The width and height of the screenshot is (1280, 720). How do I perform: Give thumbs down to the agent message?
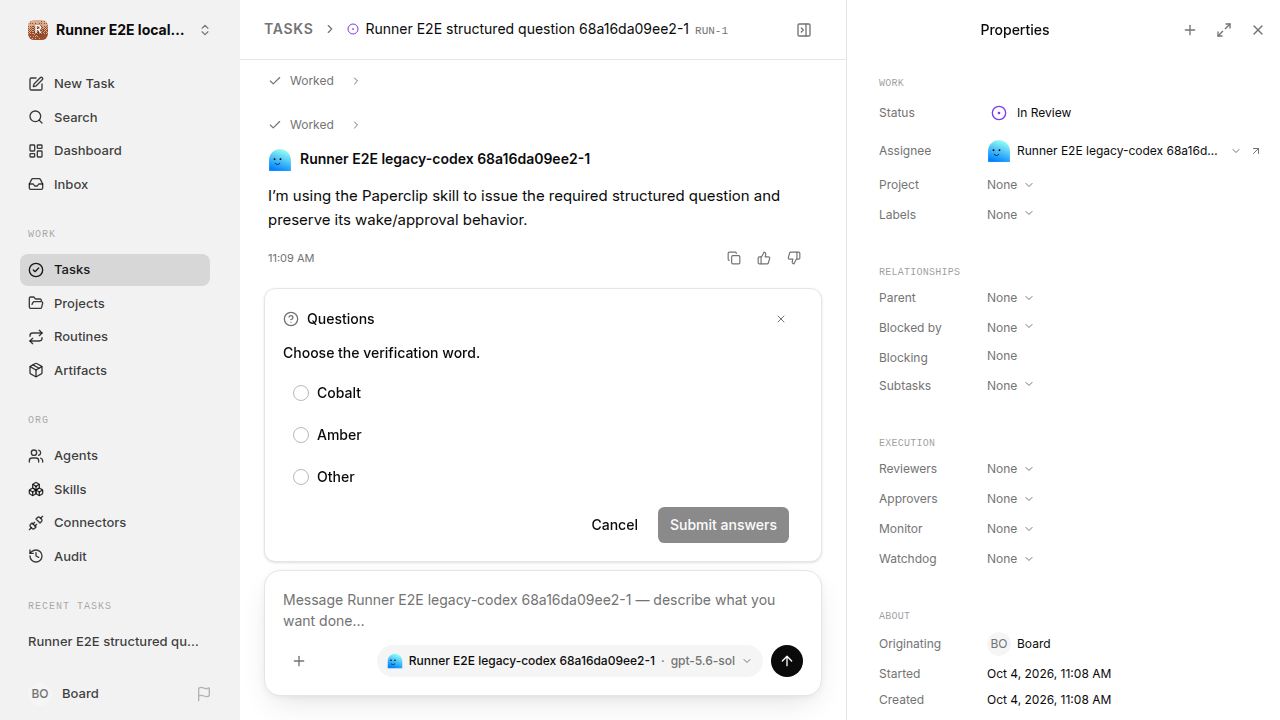click(x=794, y=258)
